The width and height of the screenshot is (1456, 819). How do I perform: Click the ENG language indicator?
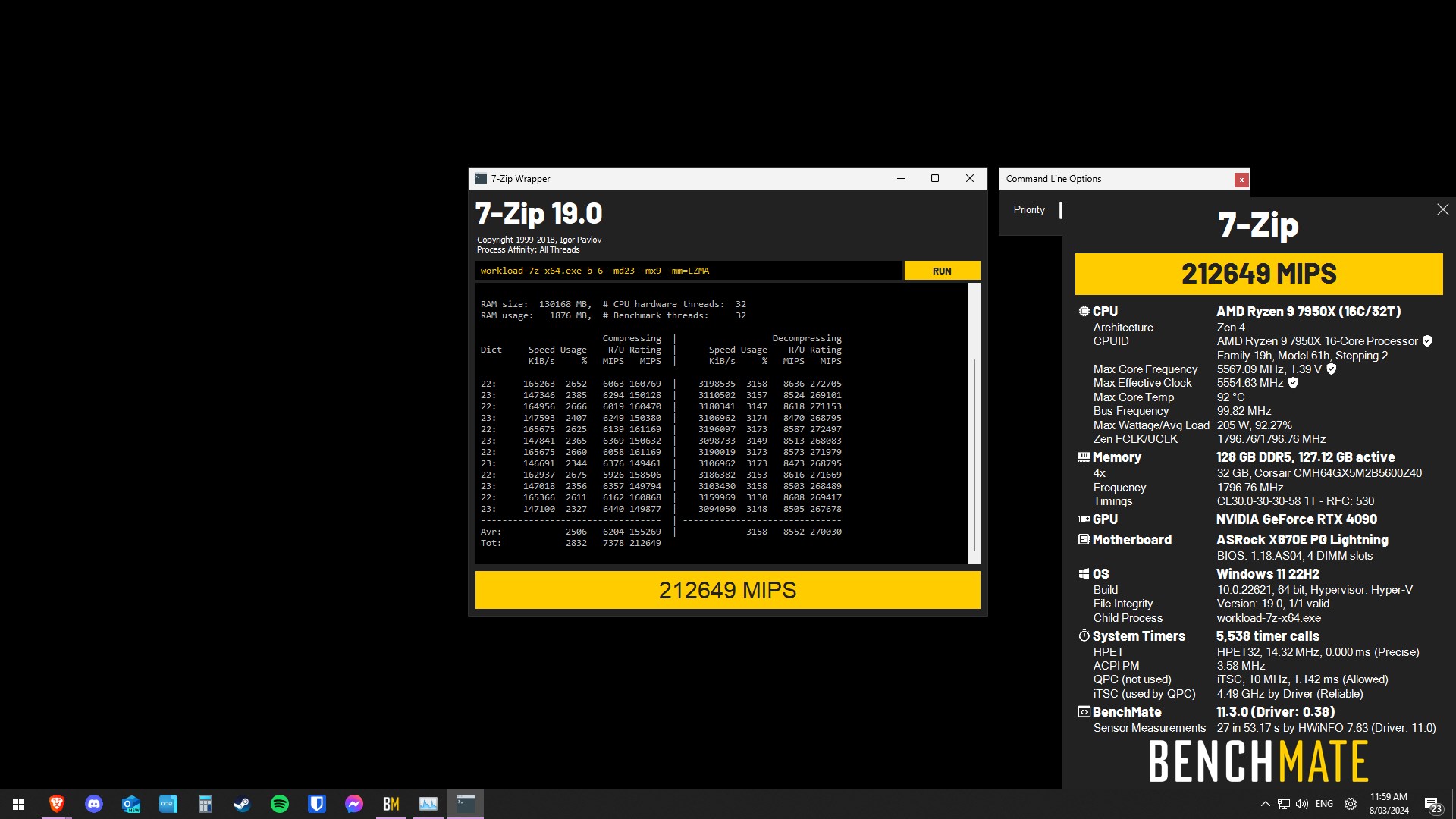coord(1324,804)
